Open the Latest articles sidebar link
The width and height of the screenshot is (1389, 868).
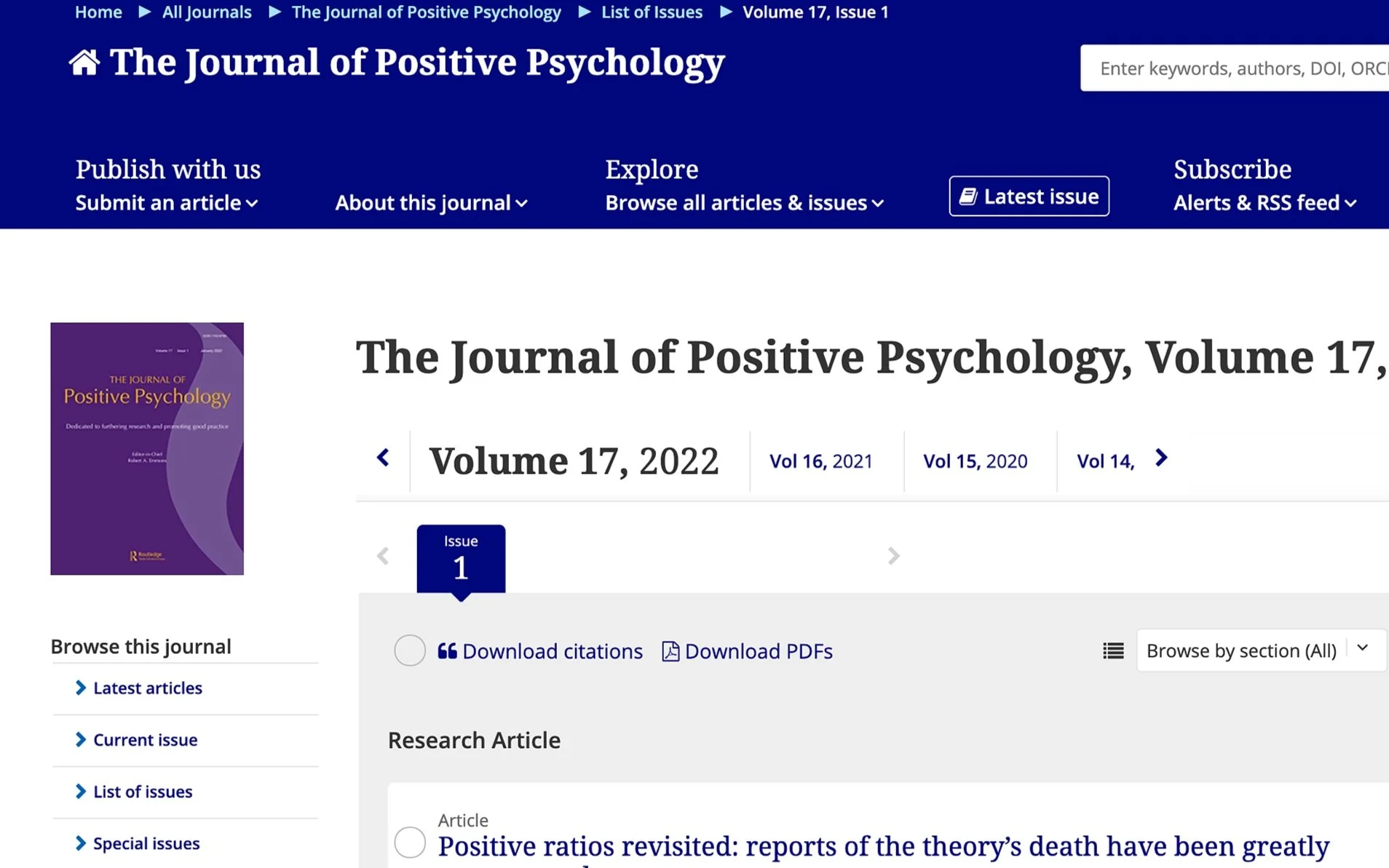click(x=148, y=688)
